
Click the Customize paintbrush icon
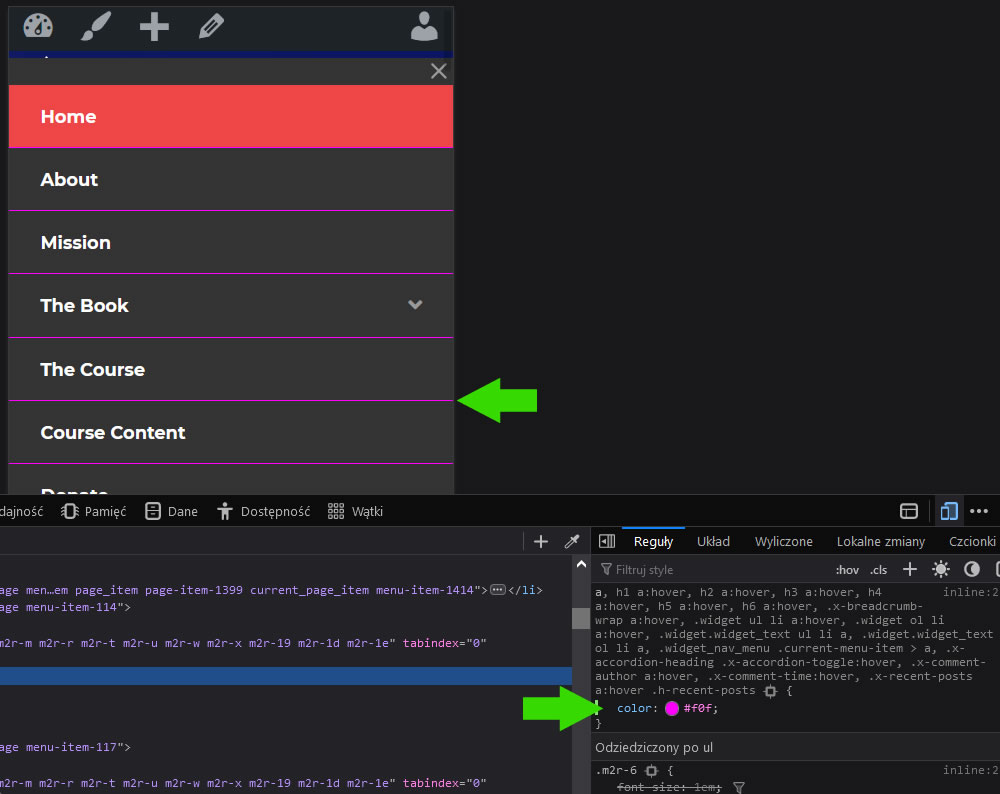click(96, 26)
